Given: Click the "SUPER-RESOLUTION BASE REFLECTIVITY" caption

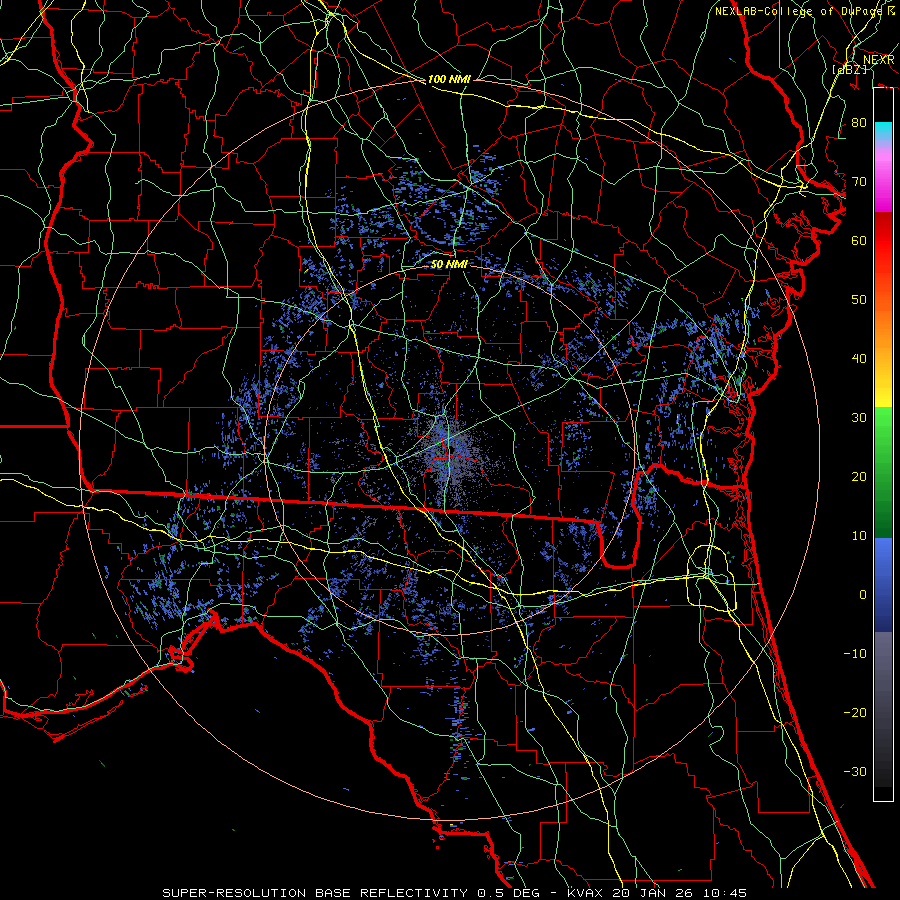Looking at the screenshot, I should [x=315, y=893].
